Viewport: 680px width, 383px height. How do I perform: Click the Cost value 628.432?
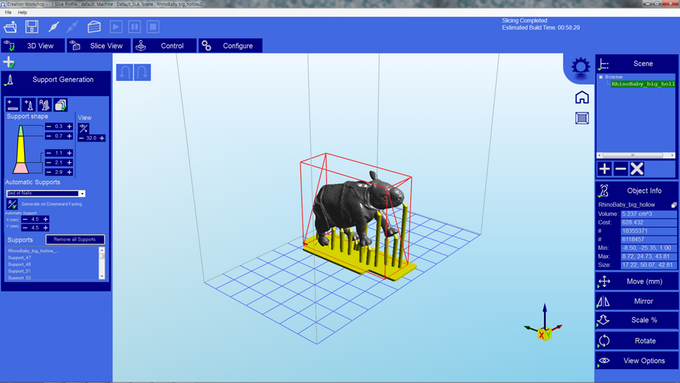(x=648, y=223)
